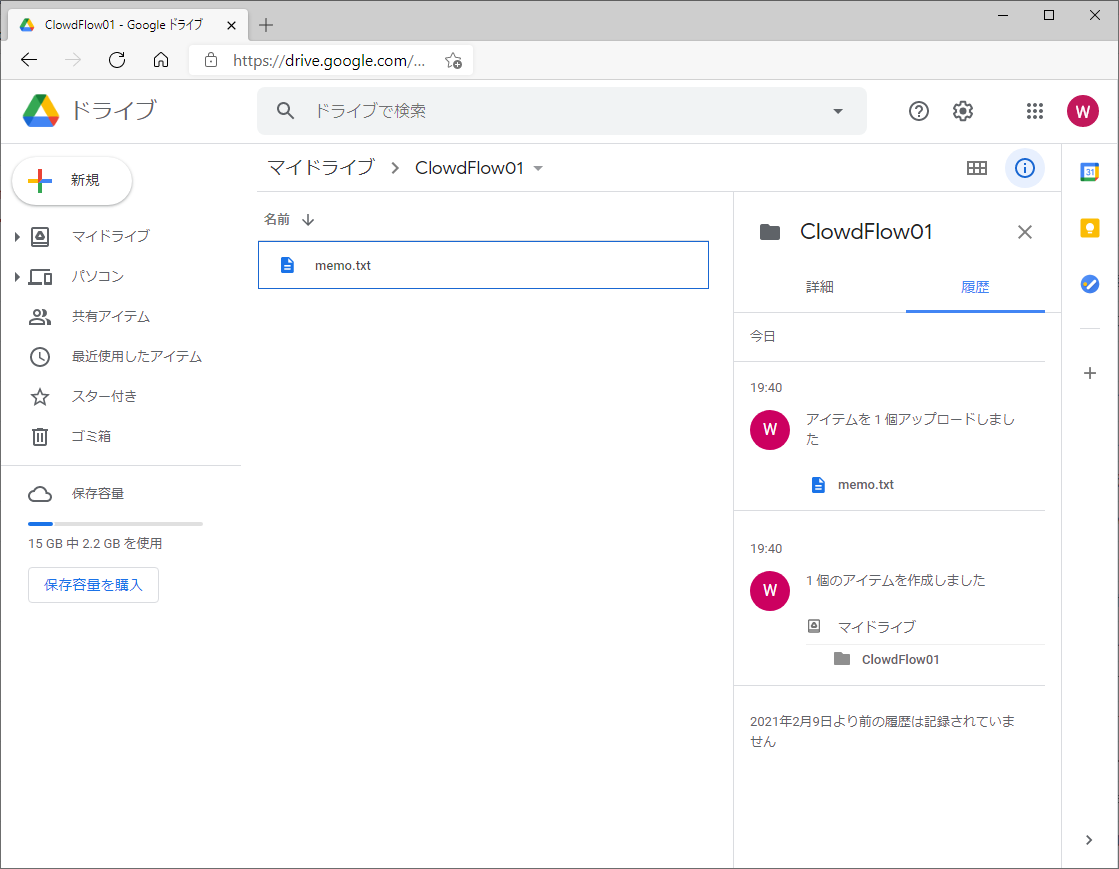Click the upload activity user avatar
The width and height of the screenshot is (1119, 869).
[x=770, y=430]
